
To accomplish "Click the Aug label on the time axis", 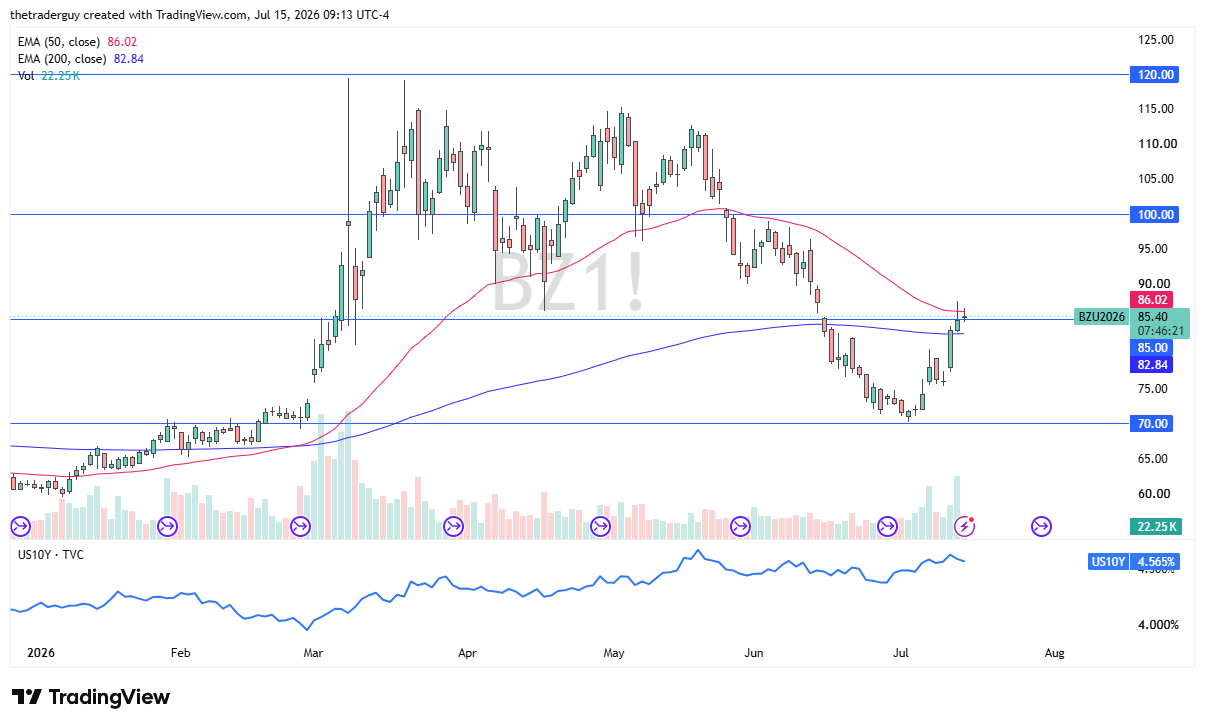I will [x=1054, y=653].
